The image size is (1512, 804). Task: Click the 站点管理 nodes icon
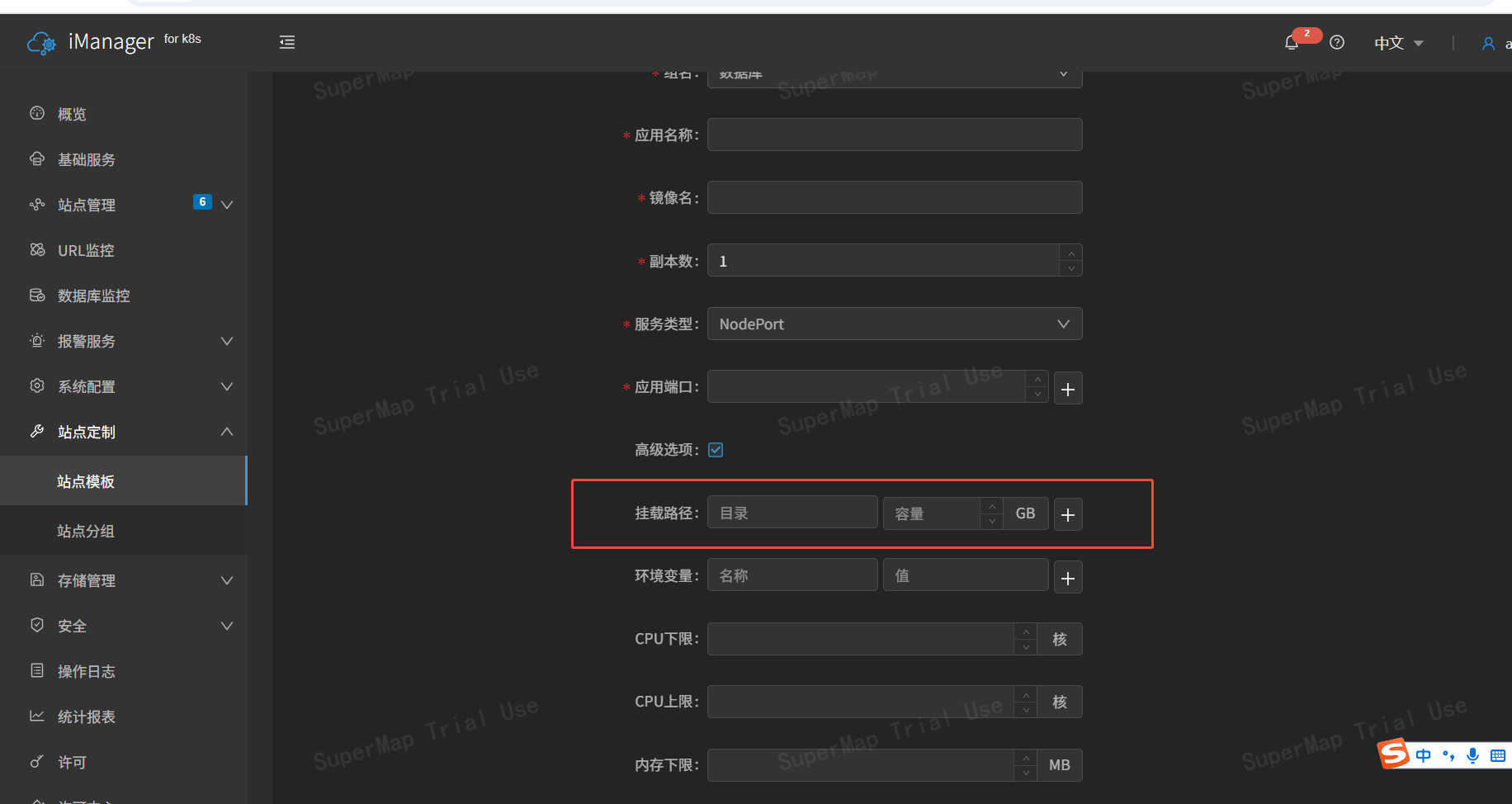tap(37, 204)
